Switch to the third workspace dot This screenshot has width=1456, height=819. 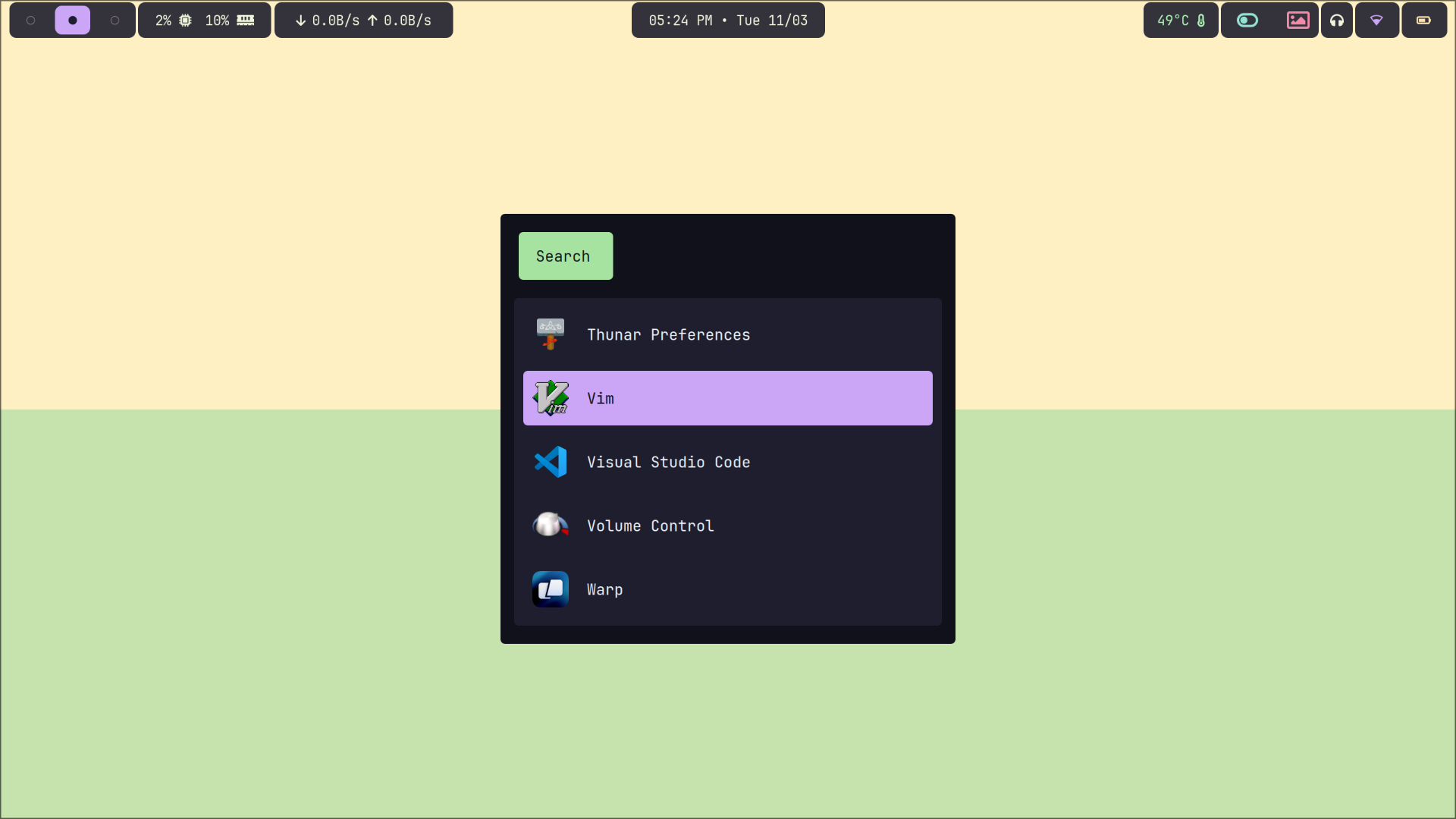(115, 20)
